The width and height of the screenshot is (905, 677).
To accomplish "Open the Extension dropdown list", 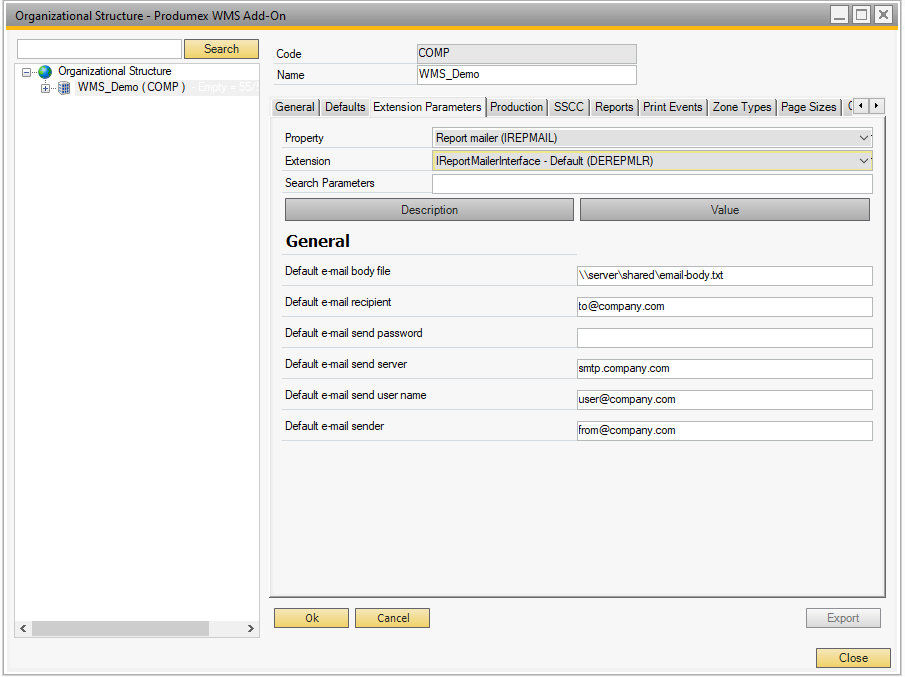I will (x=864, y=161).
